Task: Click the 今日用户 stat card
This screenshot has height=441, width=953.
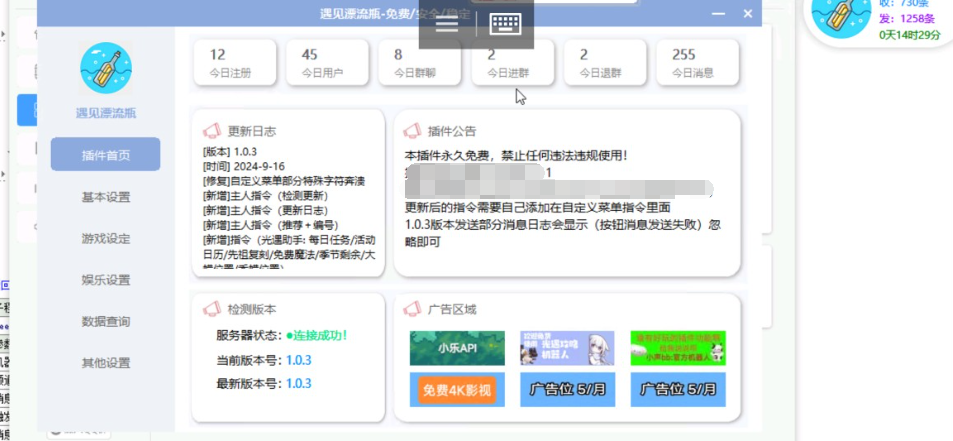Action: point(328,63)
